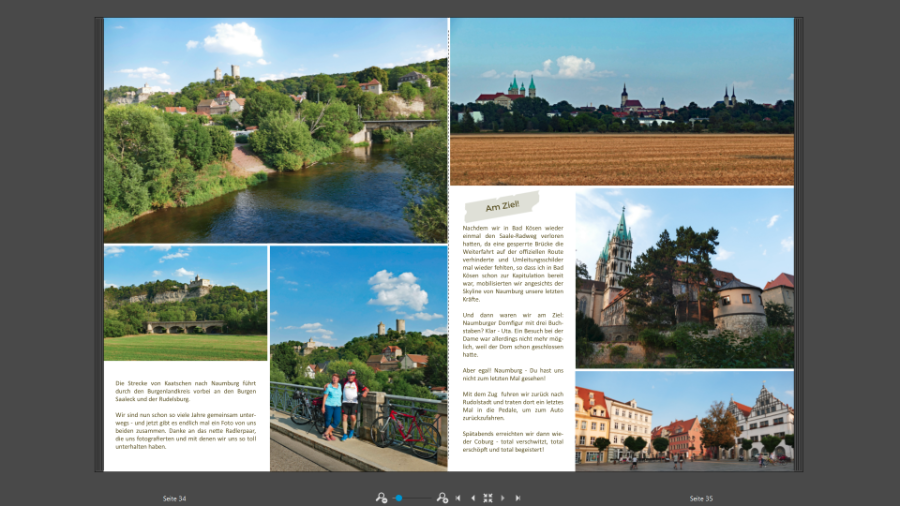Click the 'Am Ziel!' heading label
The image size is (900, 506).
click(501, 207)
